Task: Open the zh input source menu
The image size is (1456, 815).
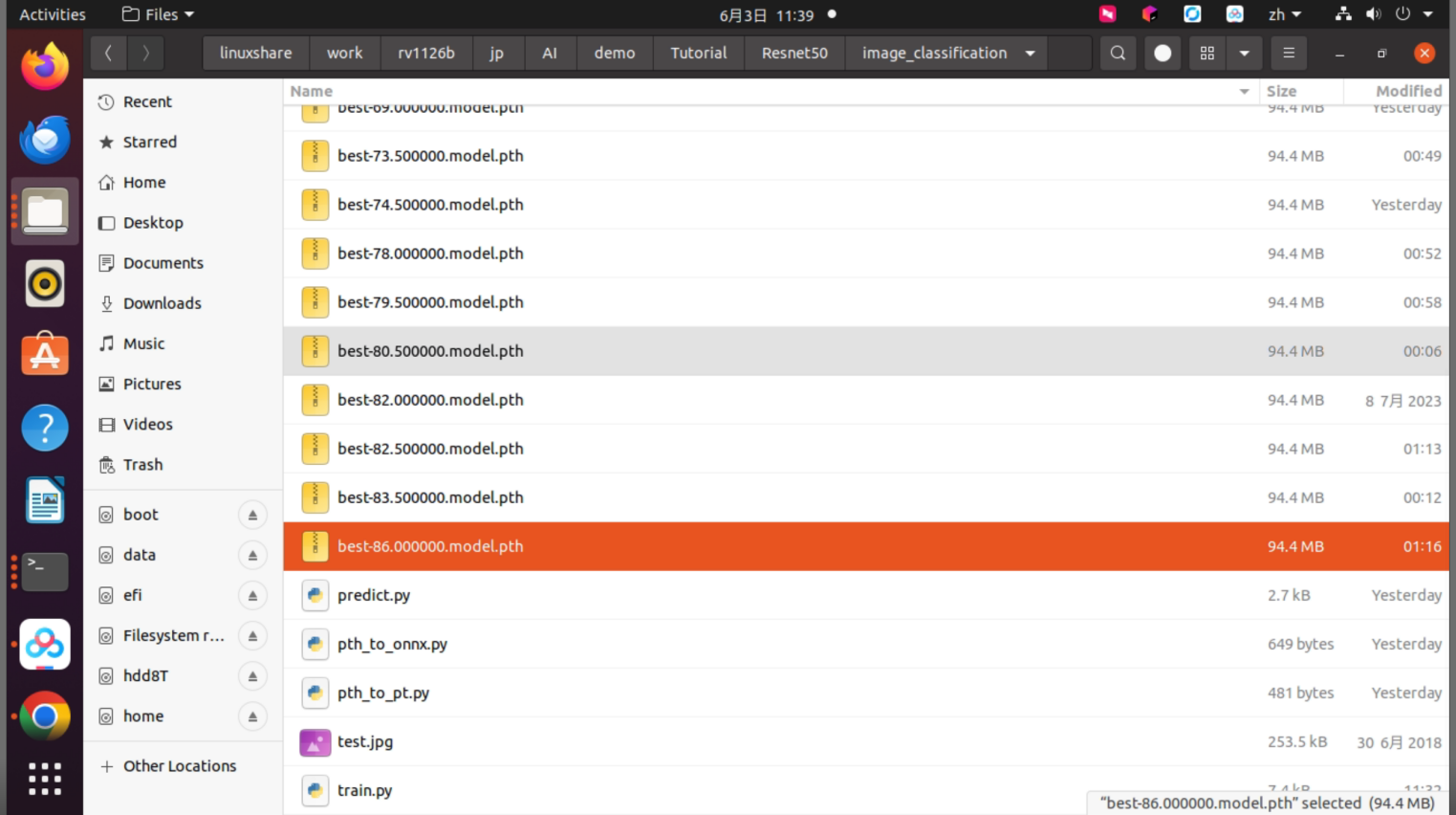Action: [1284, 14]
